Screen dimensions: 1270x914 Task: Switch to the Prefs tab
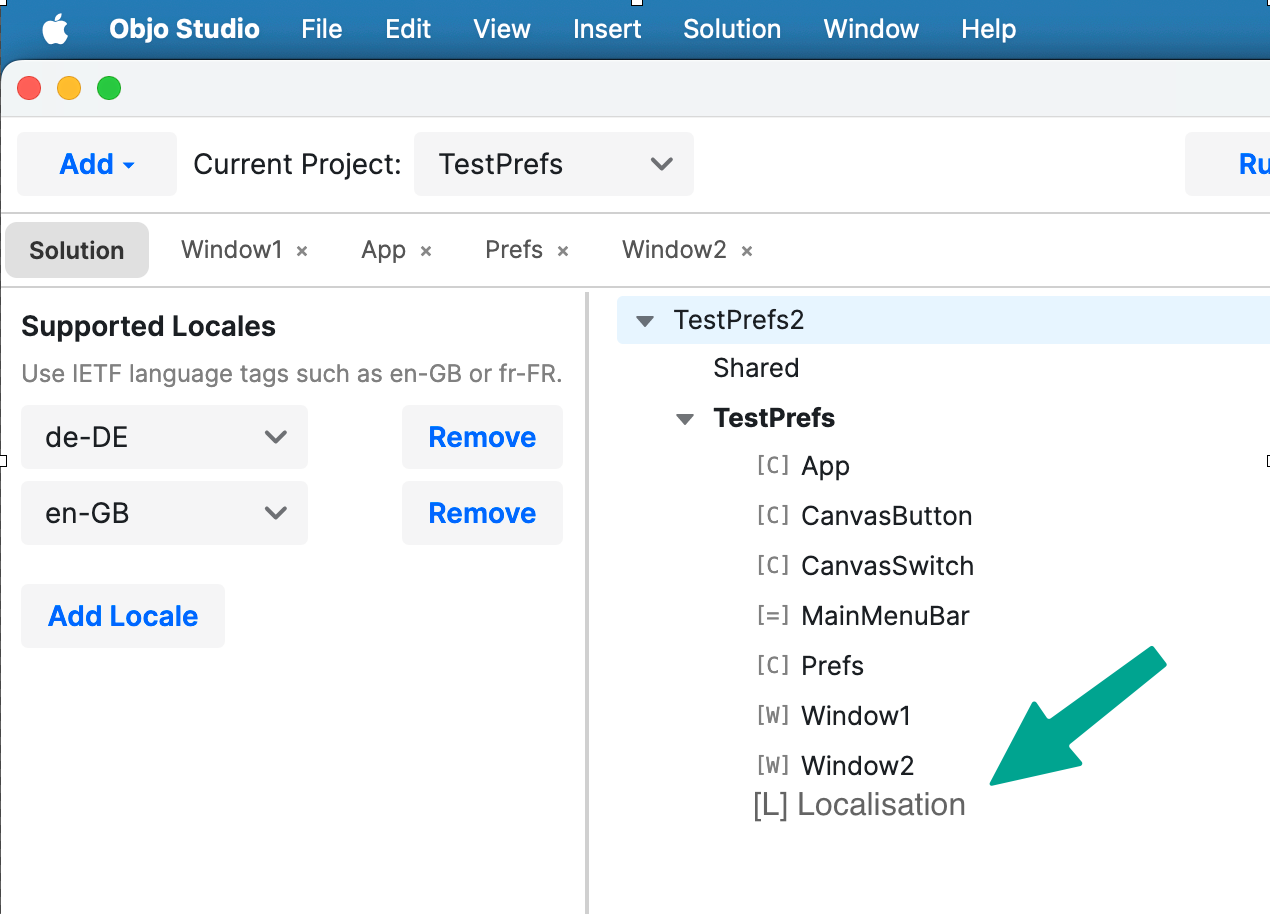pos(514,250)
